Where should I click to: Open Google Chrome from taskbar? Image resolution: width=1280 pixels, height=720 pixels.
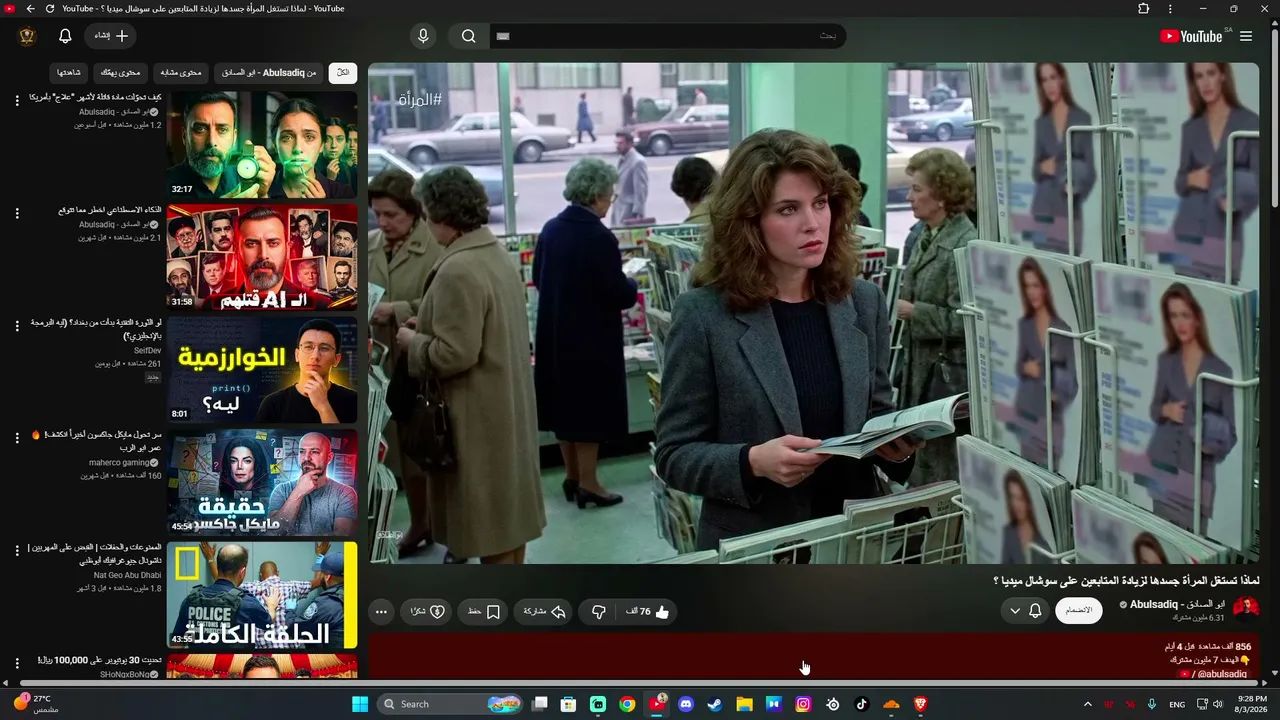pyautogui.click(x=627, y=704)
